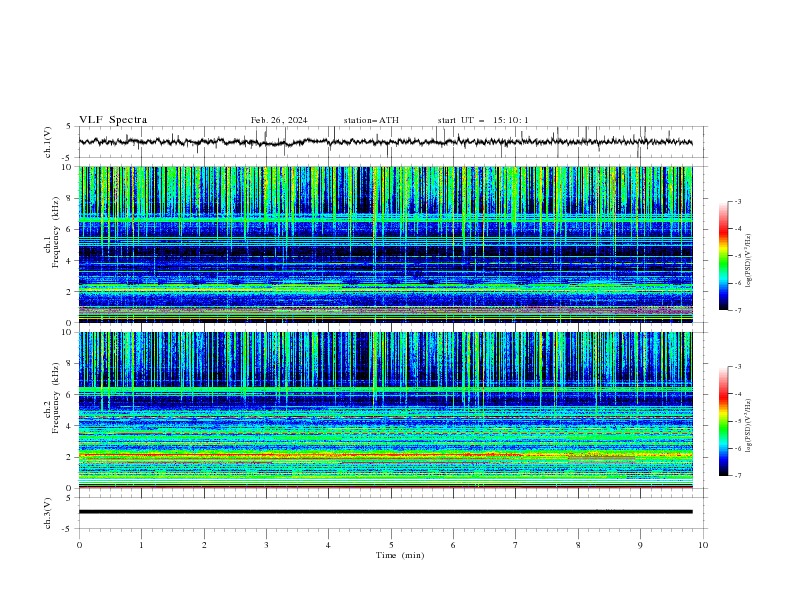Screen dimensions: 792x612
Task: Select the date text "Feb. 26, 2024"
Action: pyautogui.click(x=279, y=120)
